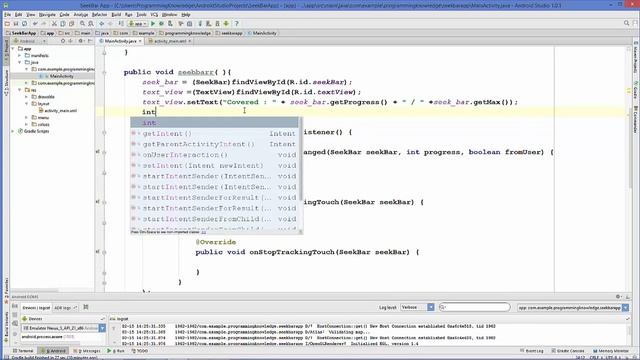Open the app package filter dropdown

click(573, 308)
